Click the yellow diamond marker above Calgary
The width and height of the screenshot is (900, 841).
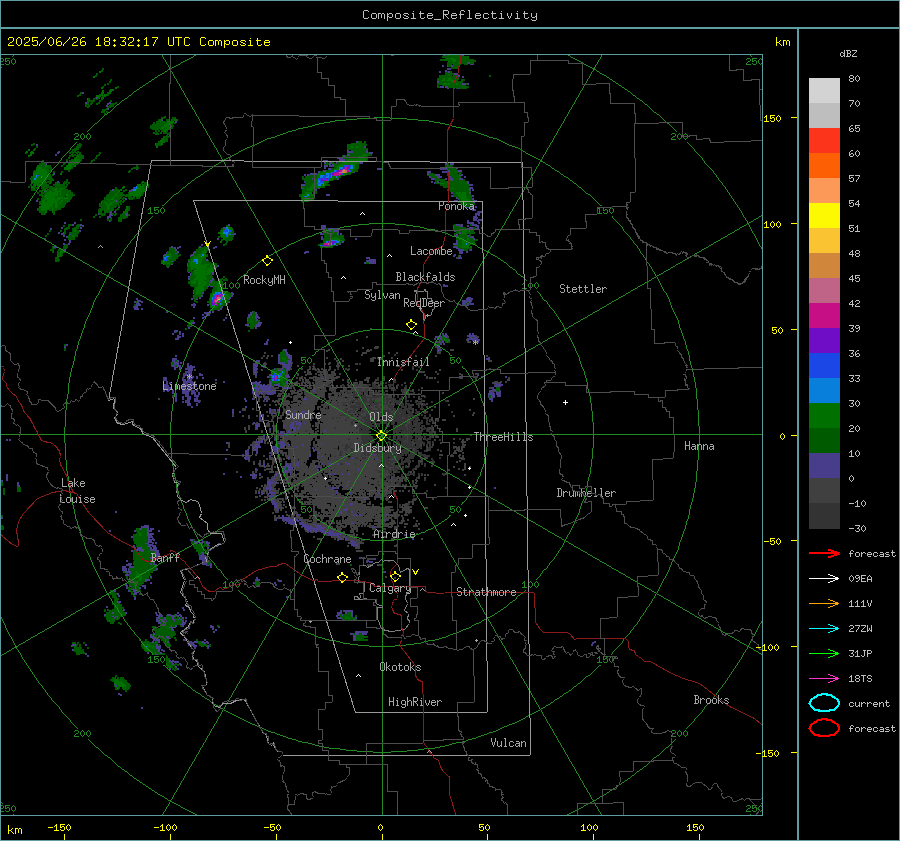395,576
